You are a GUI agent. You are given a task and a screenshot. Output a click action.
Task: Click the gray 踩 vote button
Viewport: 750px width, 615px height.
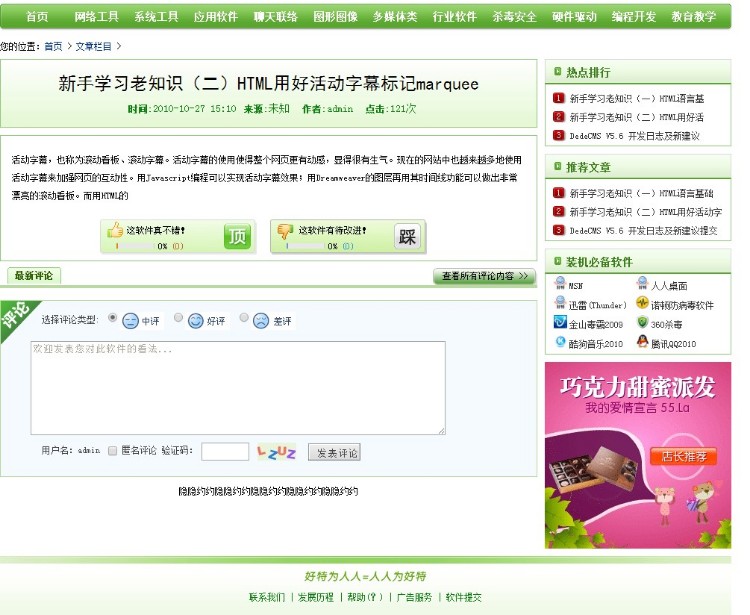tap(408, 236)
